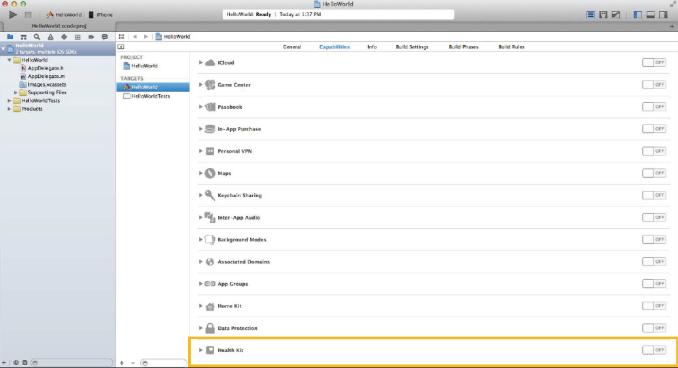The height and width of the screenshot is (368, 678).
Task: Turn on the Game Center switch
Action: click(x=654, y=85)
